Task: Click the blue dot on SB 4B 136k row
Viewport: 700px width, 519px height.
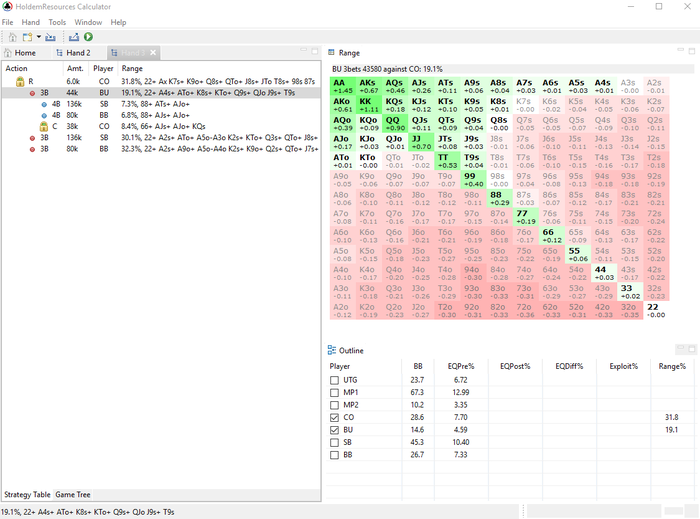Action: 44,104
